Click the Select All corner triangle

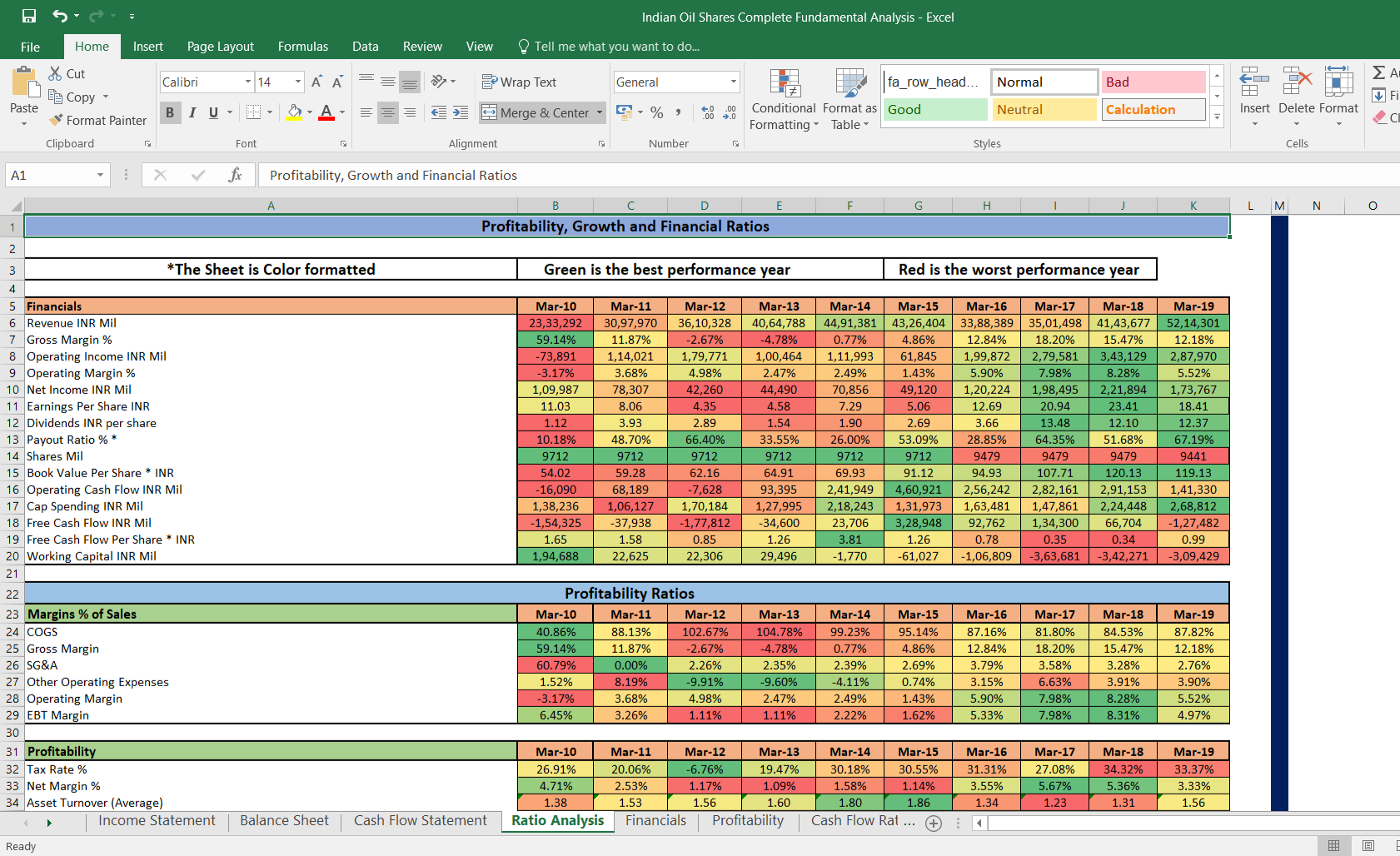14,206
